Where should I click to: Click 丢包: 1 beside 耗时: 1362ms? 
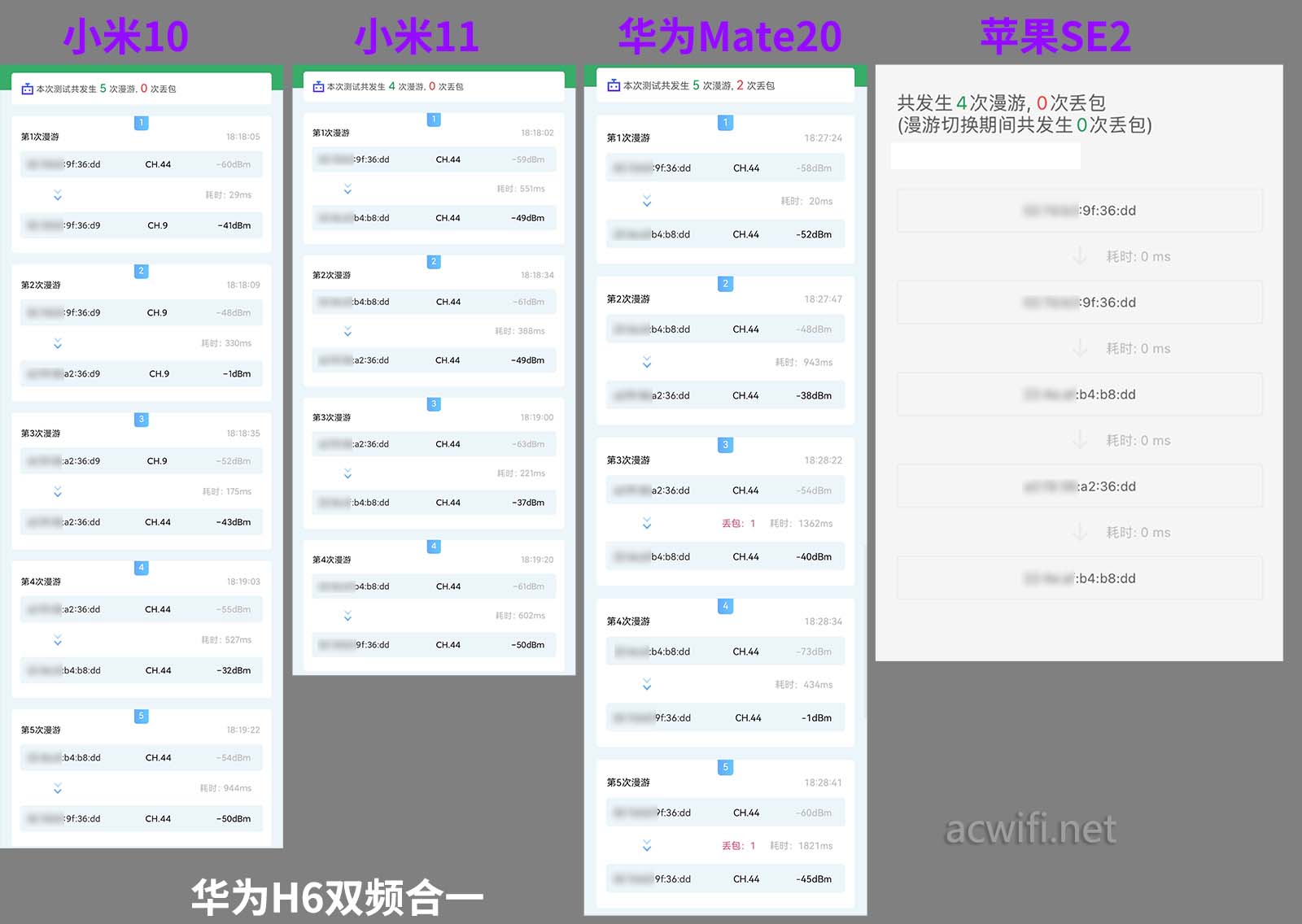(739, 524)
